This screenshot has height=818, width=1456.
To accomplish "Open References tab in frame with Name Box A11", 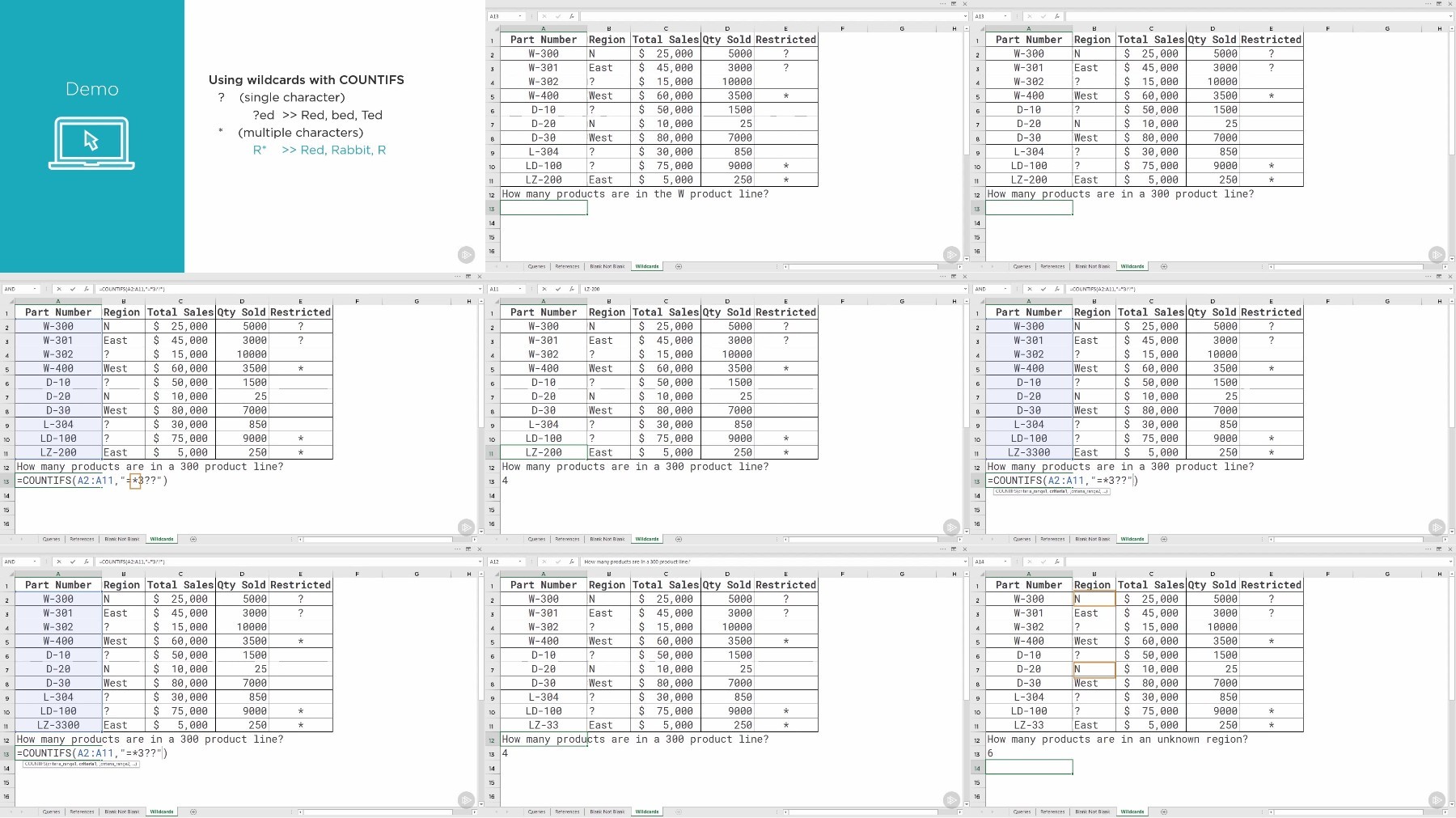I will 567,539.
